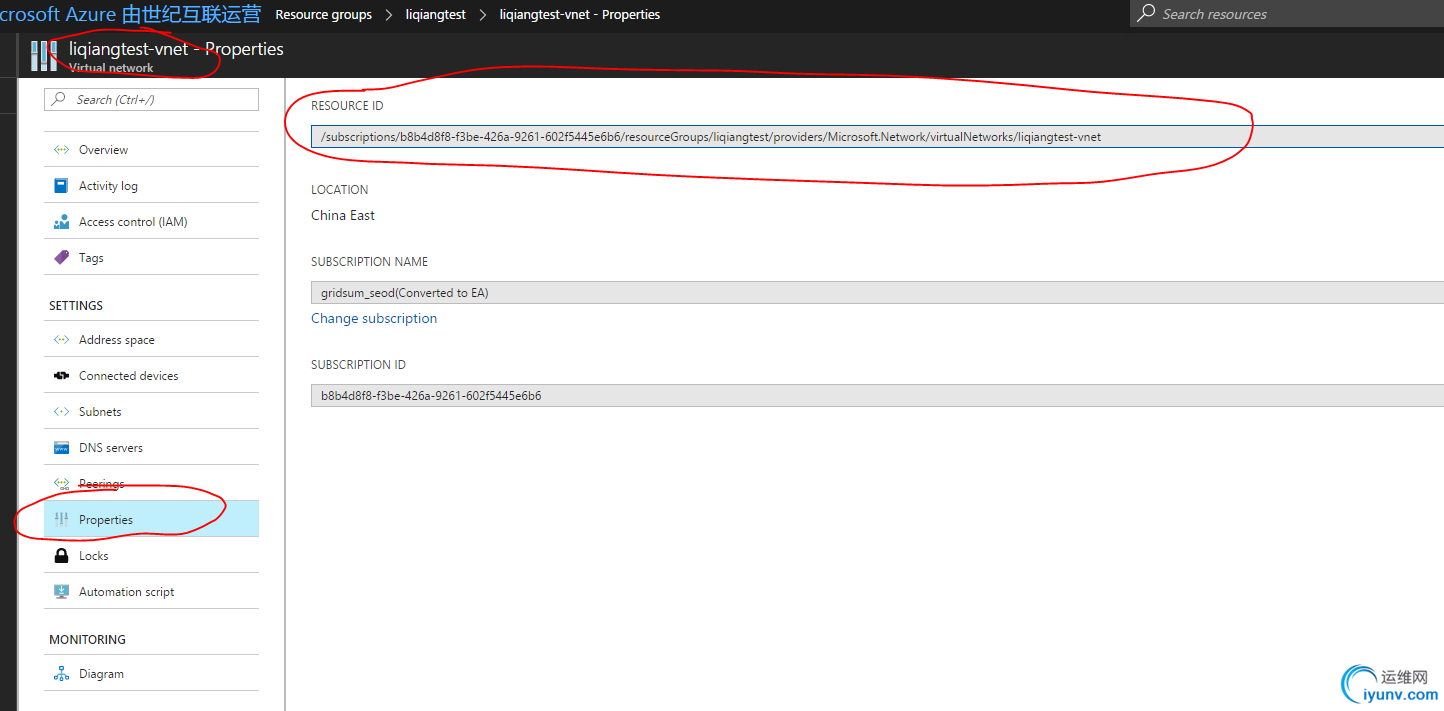
Task: Open the Address space settings
Action: pos(151,340)
